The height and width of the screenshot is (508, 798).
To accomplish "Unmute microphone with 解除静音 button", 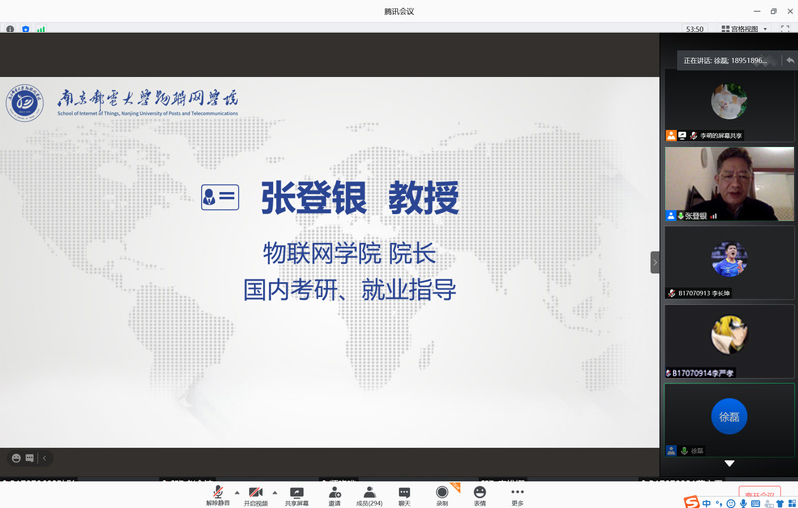I will coord(218,494).
